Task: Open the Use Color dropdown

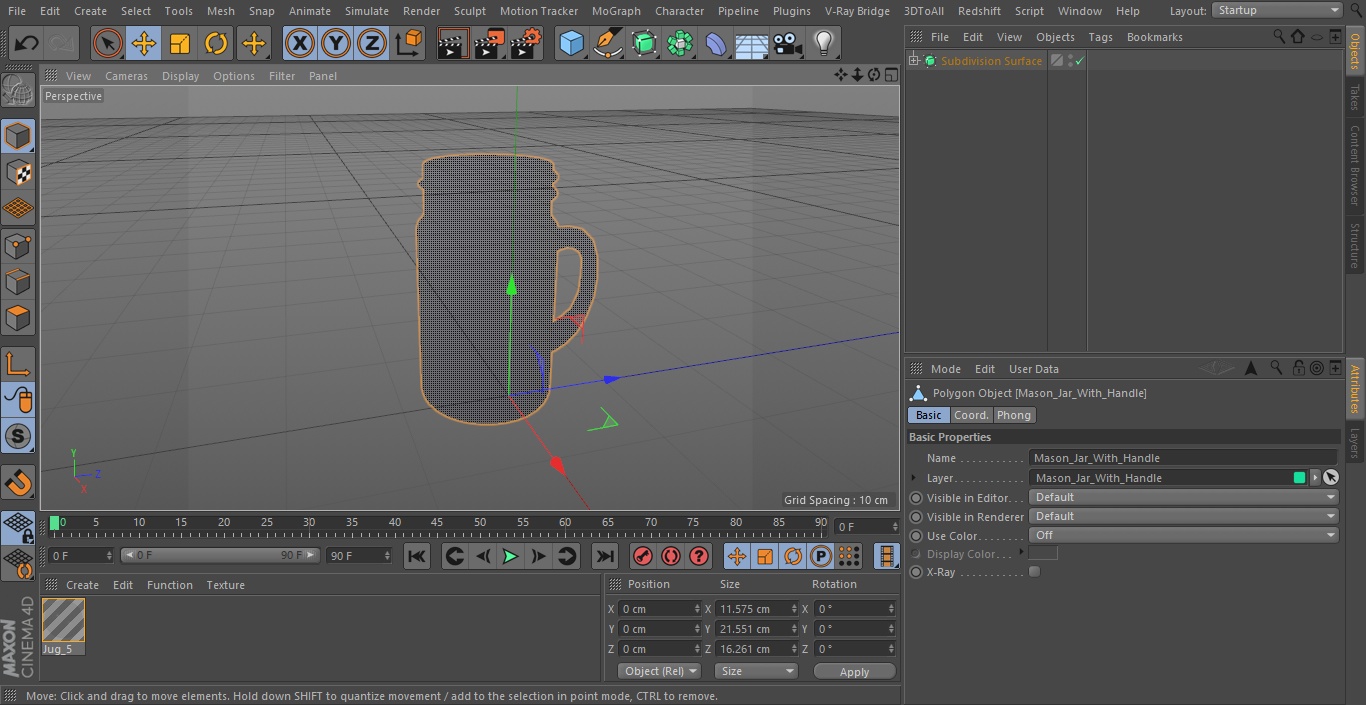Action: [1183, 535]
